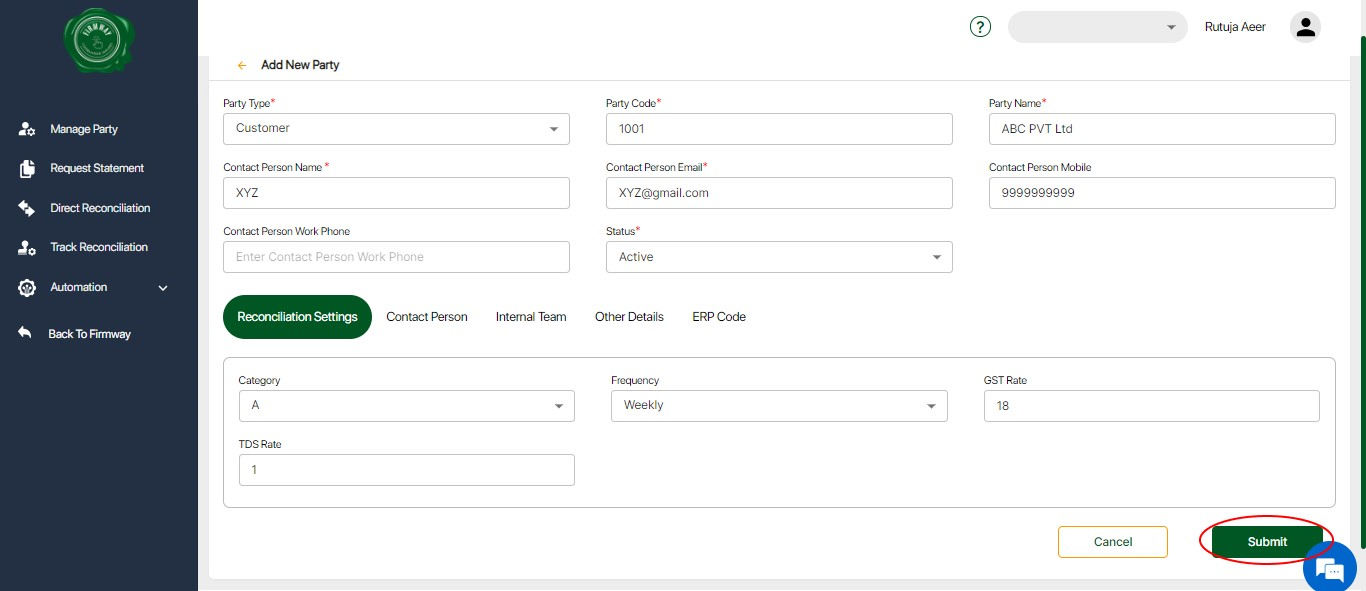Image resolution: width=1366 pixels, height=591 pixels.
Task: Click the user profile avatar icon
Action: 1304,27
